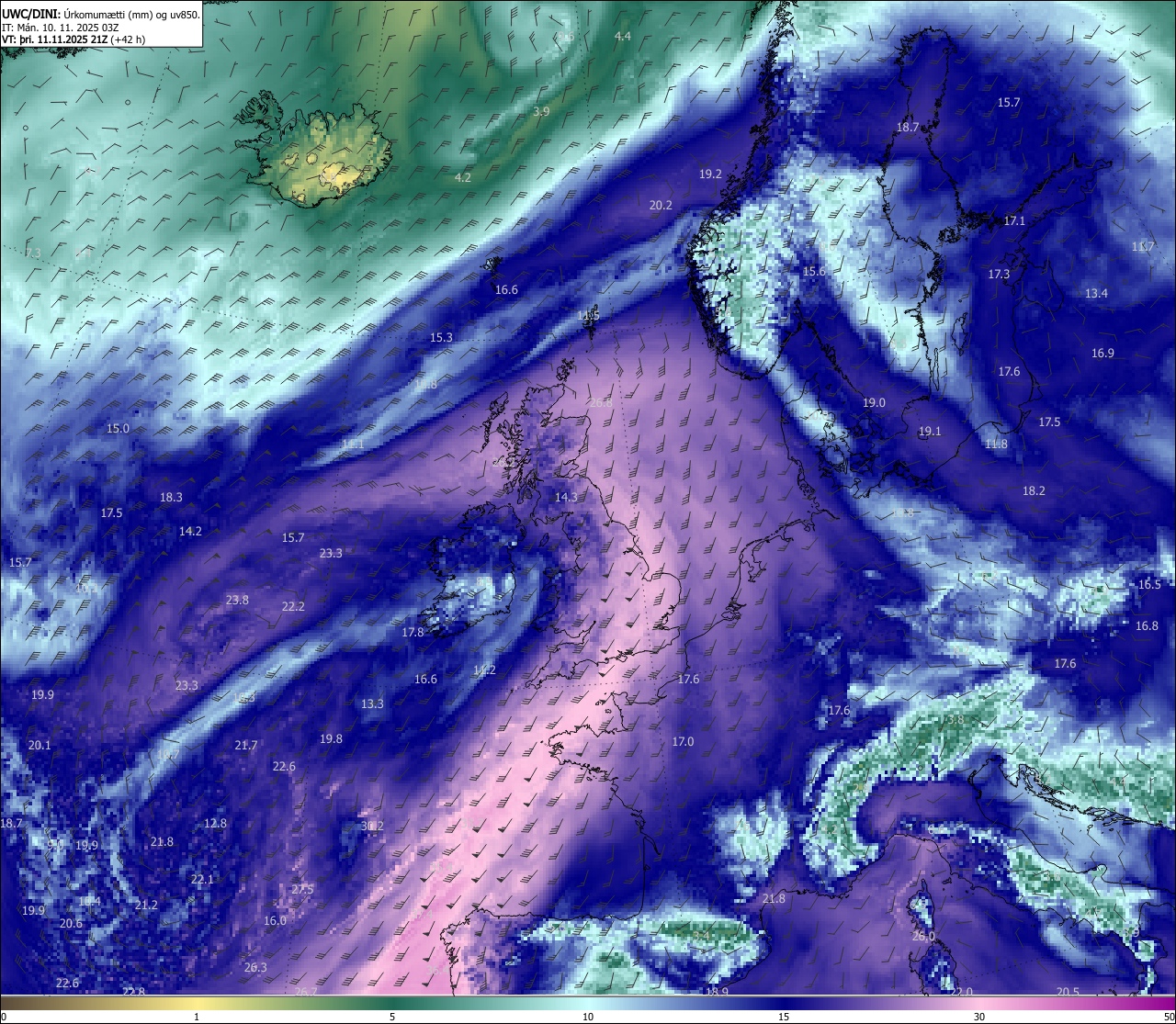Viewport: 1176px width, 1024px height.
Task: Click the 15.0 value label
Action: (118, 428)
